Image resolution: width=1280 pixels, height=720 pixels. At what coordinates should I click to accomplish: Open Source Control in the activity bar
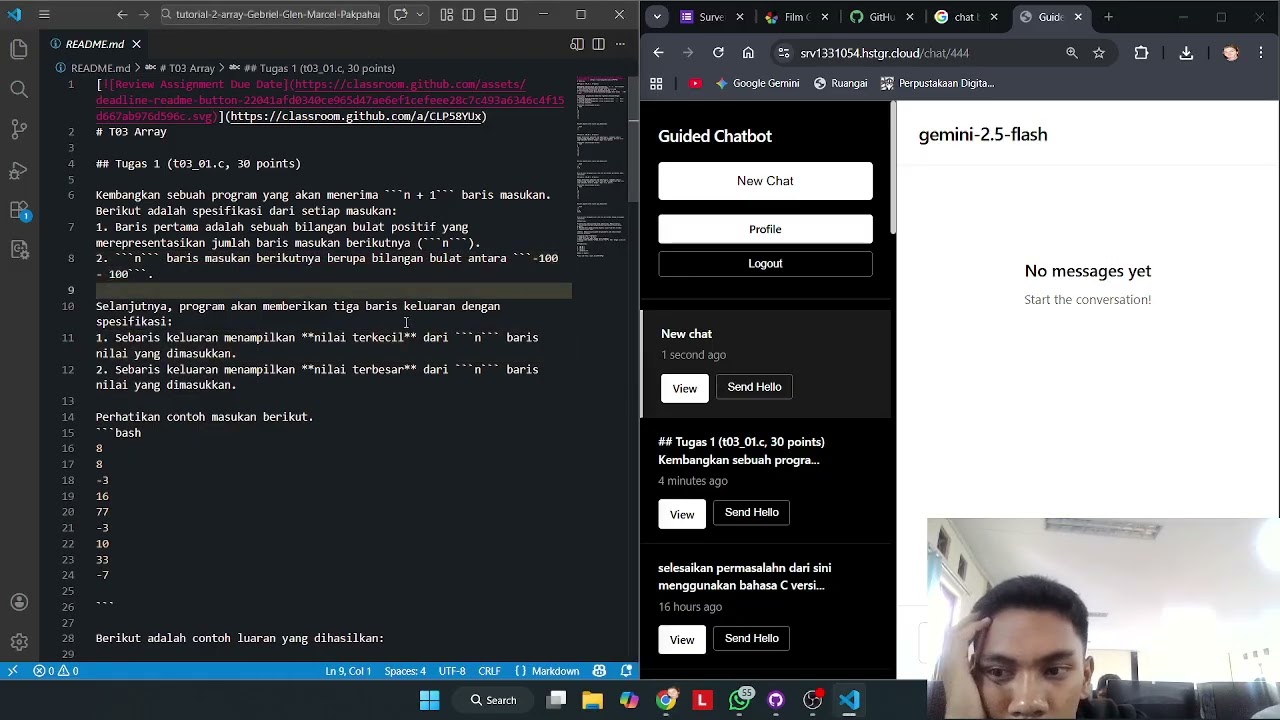[18, 130]
